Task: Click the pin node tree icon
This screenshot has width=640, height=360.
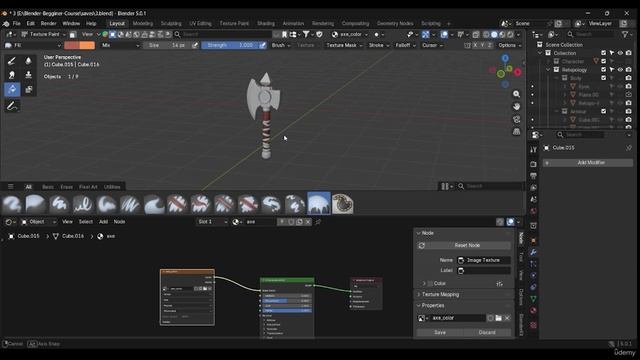Action: pyautogui.click(x=318, y=222)
